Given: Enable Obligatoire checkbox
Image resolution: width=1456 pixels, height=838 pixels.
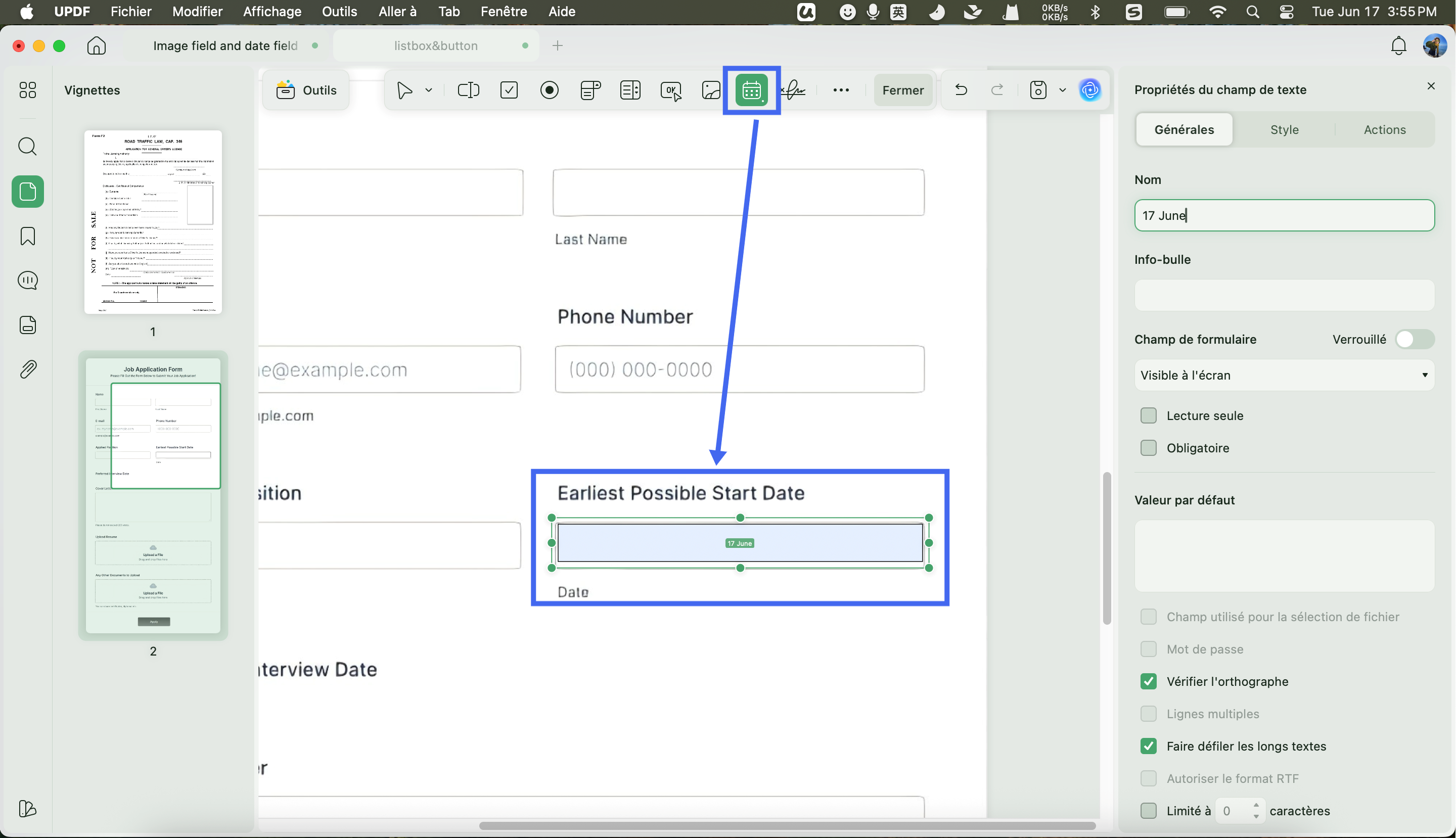Looking at the screenshot, I should point(1148,448).
